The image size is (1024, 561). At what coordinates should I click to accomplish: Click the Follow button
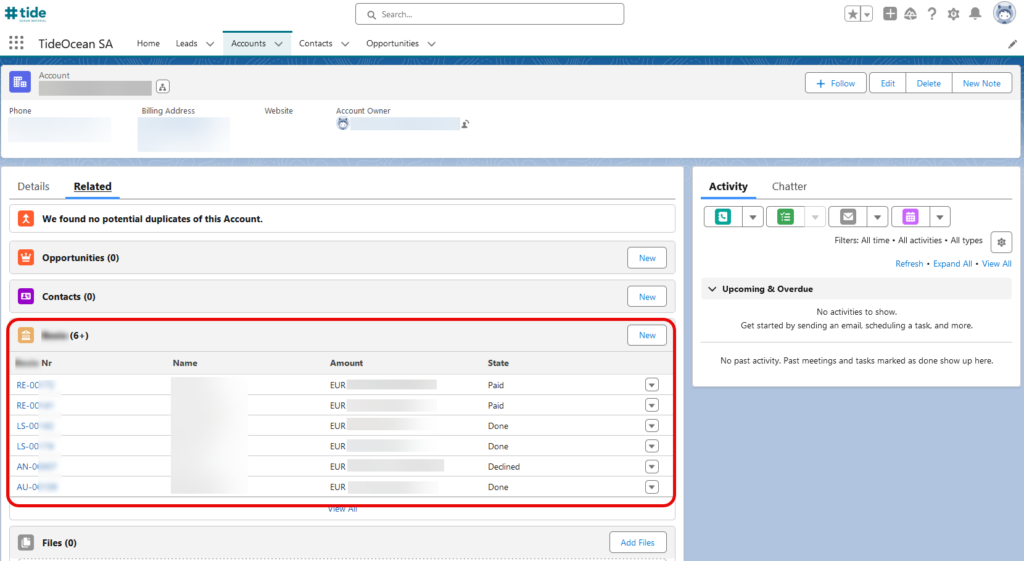click(835, 83)
